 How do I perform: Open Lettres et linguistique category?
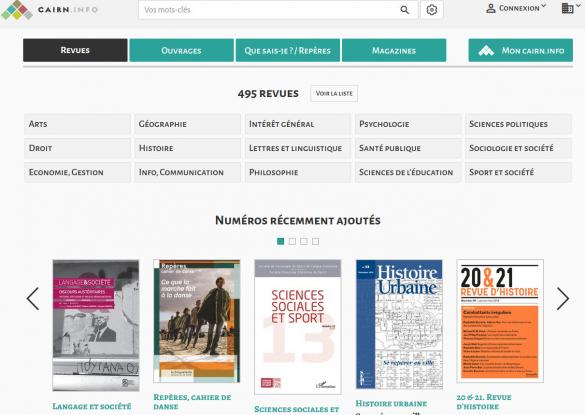point(298,148)
